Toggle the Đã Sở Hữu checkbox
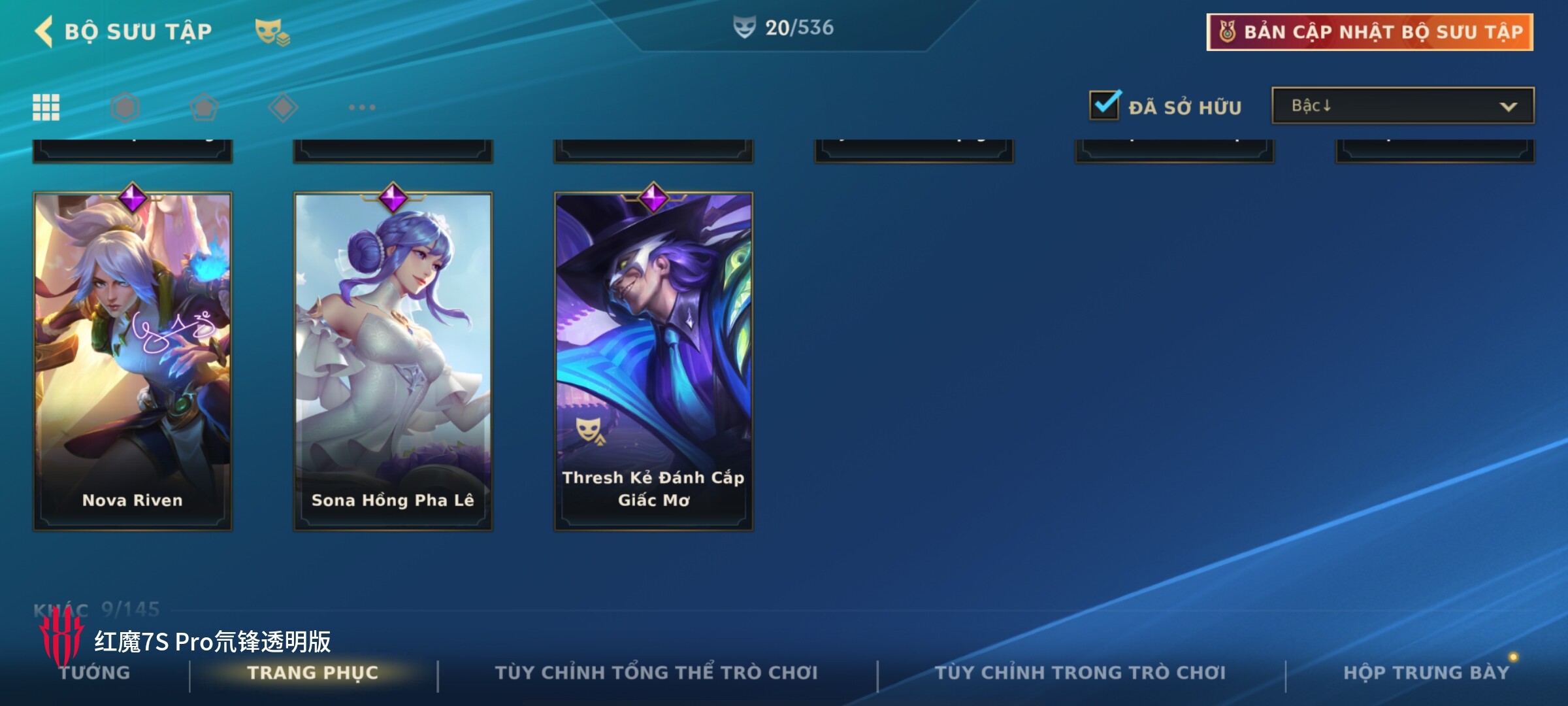Screen dimensions: 1568x706 point(1105,105)
